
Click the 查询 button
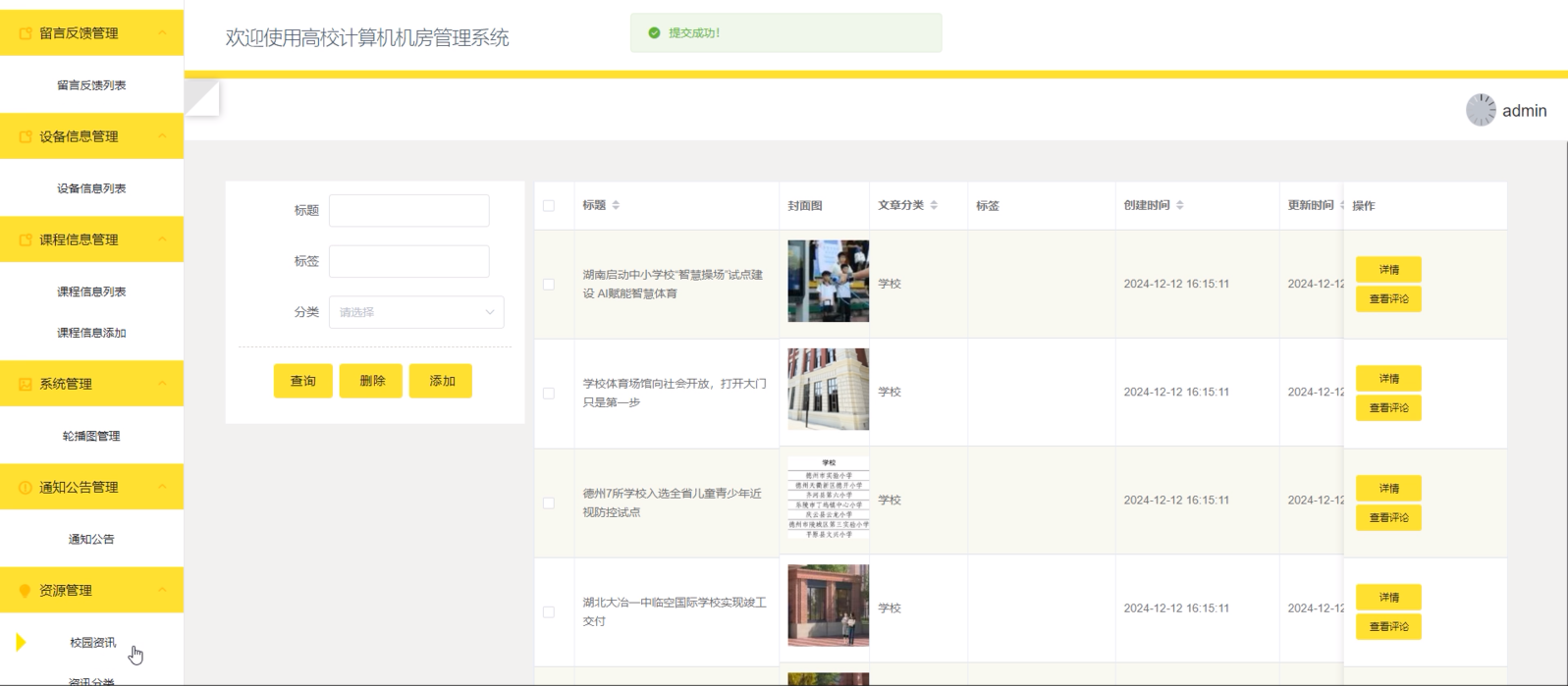coord(303,381)
